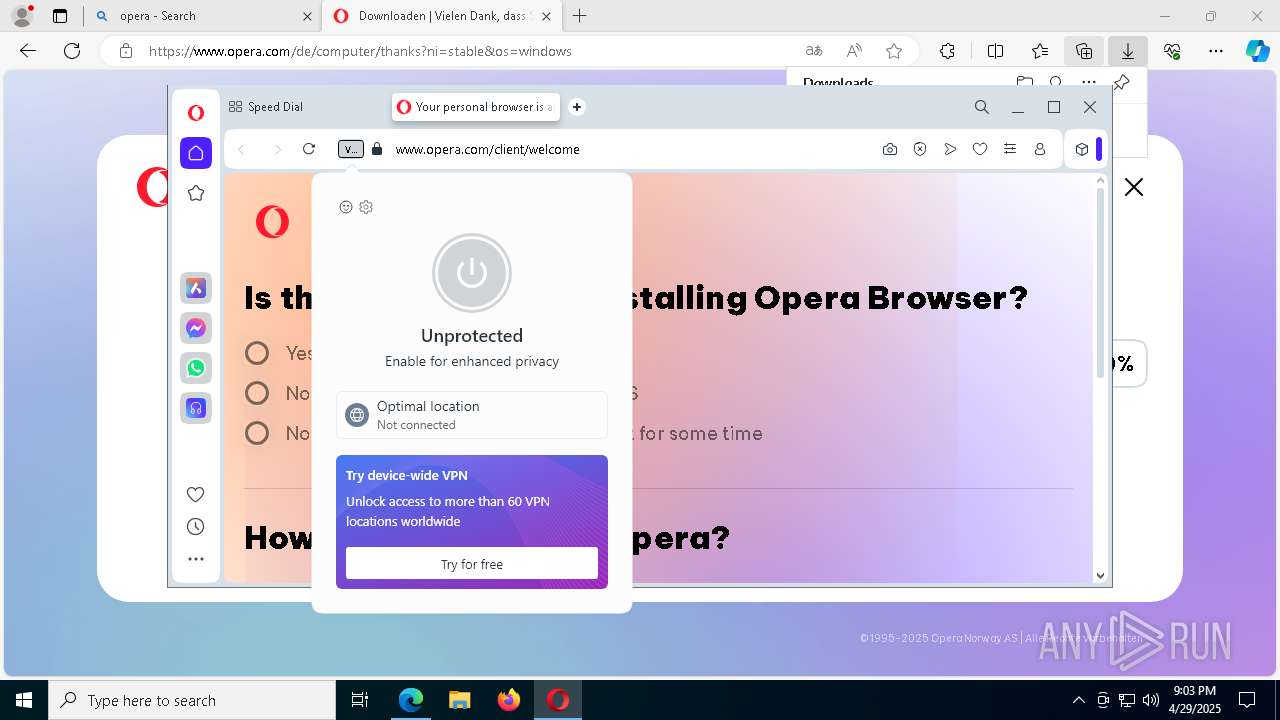Open History clock icon in sidebar
The height and width of the screenshot is (720, 1280).
point(196,527)
